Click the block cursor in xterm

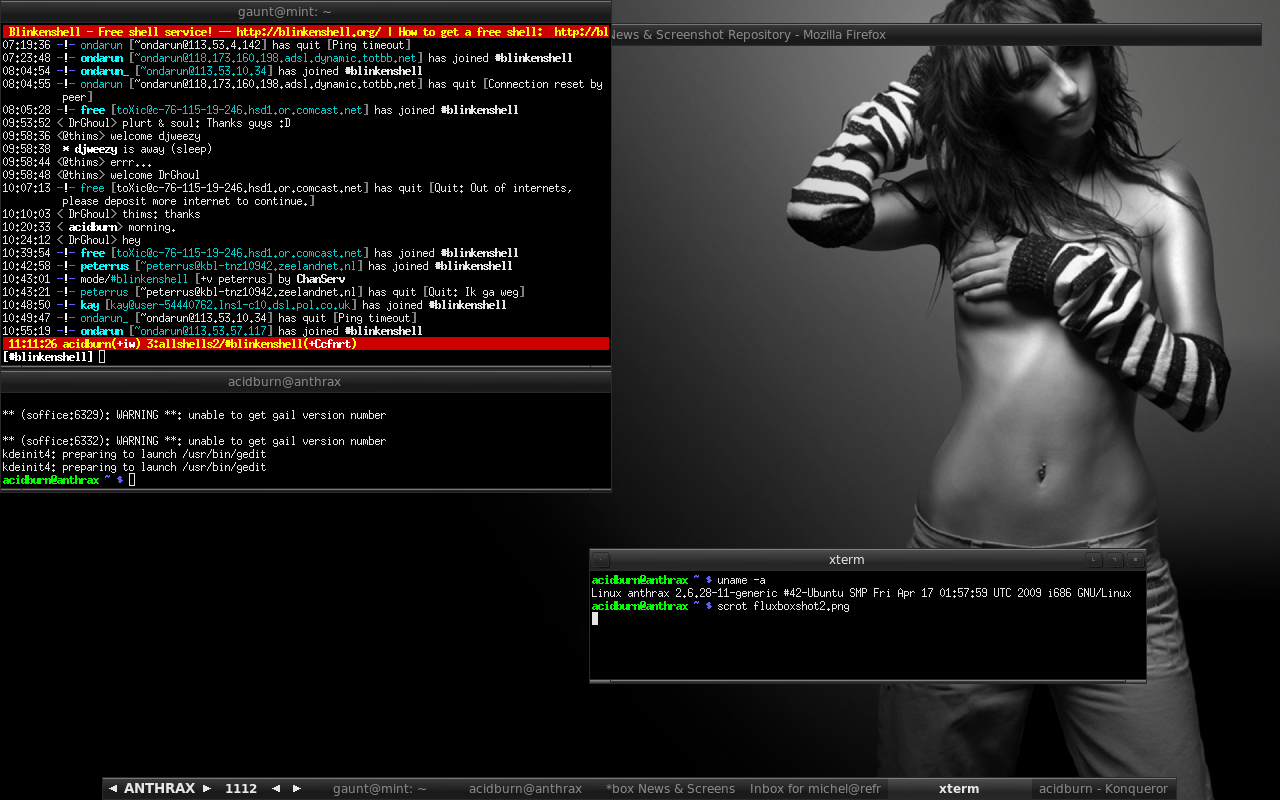click(x=595, y=619)
